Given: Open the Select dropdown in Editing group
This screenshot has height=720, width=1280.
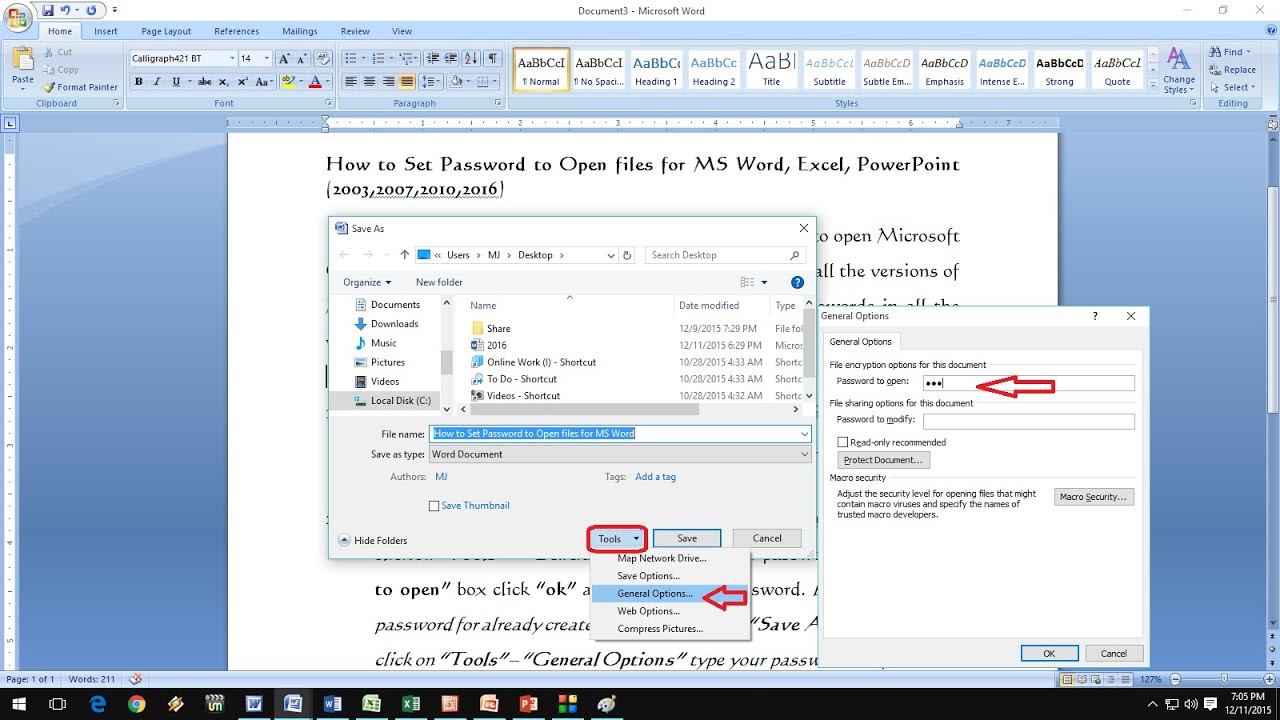Looking at the screenshot, I should tap(1230, 87).
